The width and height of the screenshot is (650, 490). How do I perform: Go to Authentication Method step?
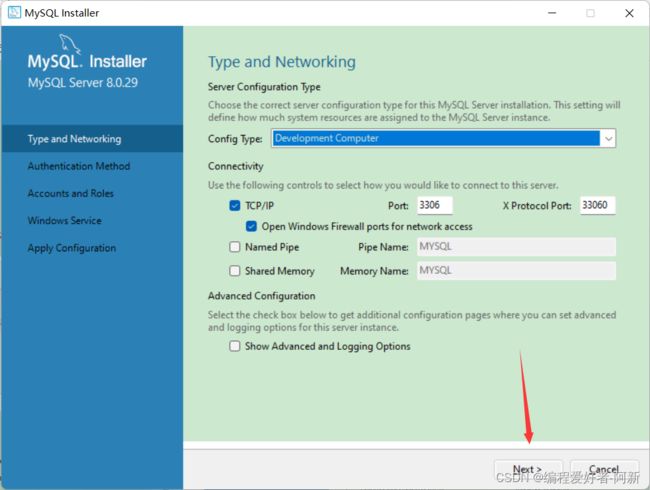[x=79, y=166]
